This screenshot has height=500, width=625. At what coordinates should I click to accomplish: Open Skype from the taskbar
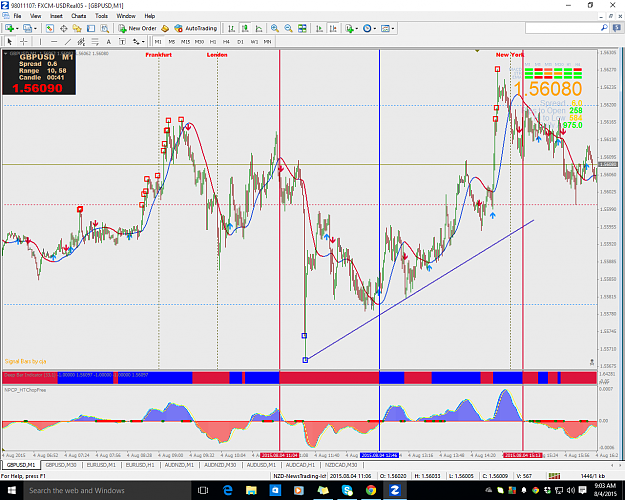click(x=347, y=490)
